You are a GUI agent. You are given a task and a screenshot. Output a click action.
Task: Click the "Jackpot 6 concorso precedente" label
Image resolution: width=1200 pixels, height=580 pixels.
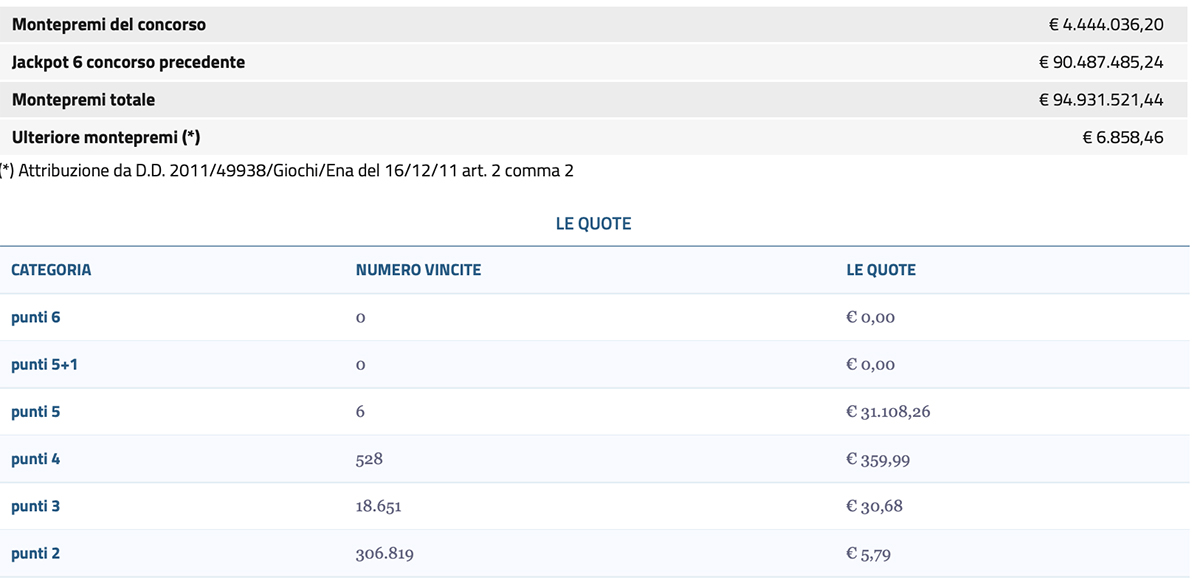click(128, 62)
